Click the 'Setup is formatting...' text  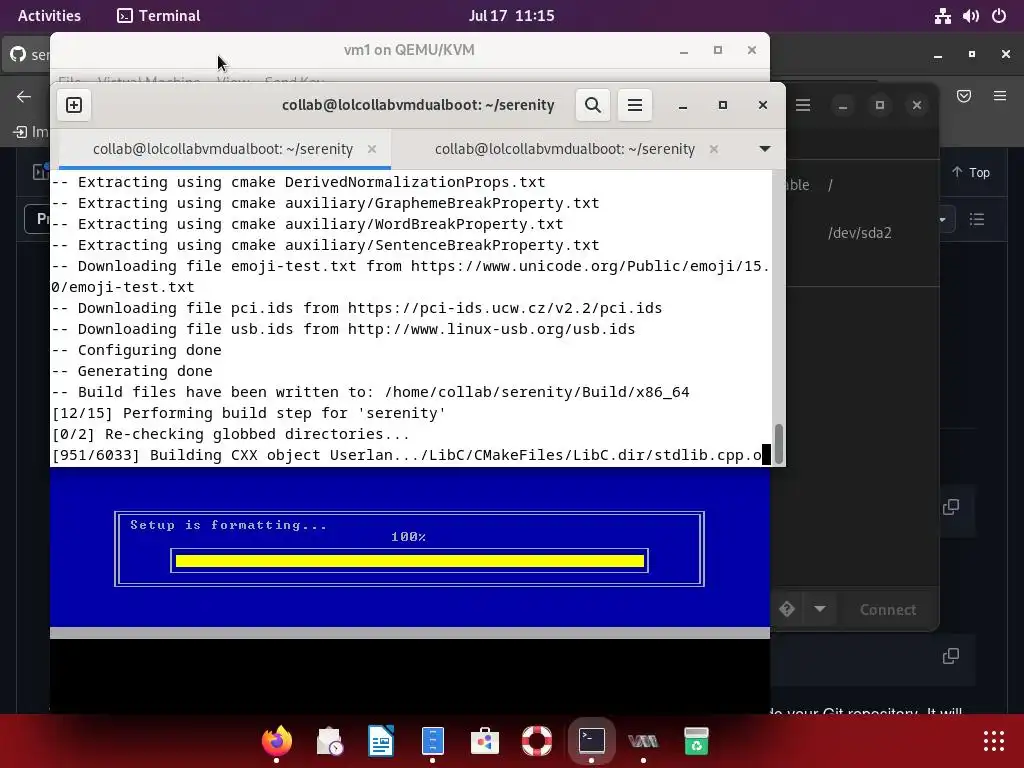[228, 525]
